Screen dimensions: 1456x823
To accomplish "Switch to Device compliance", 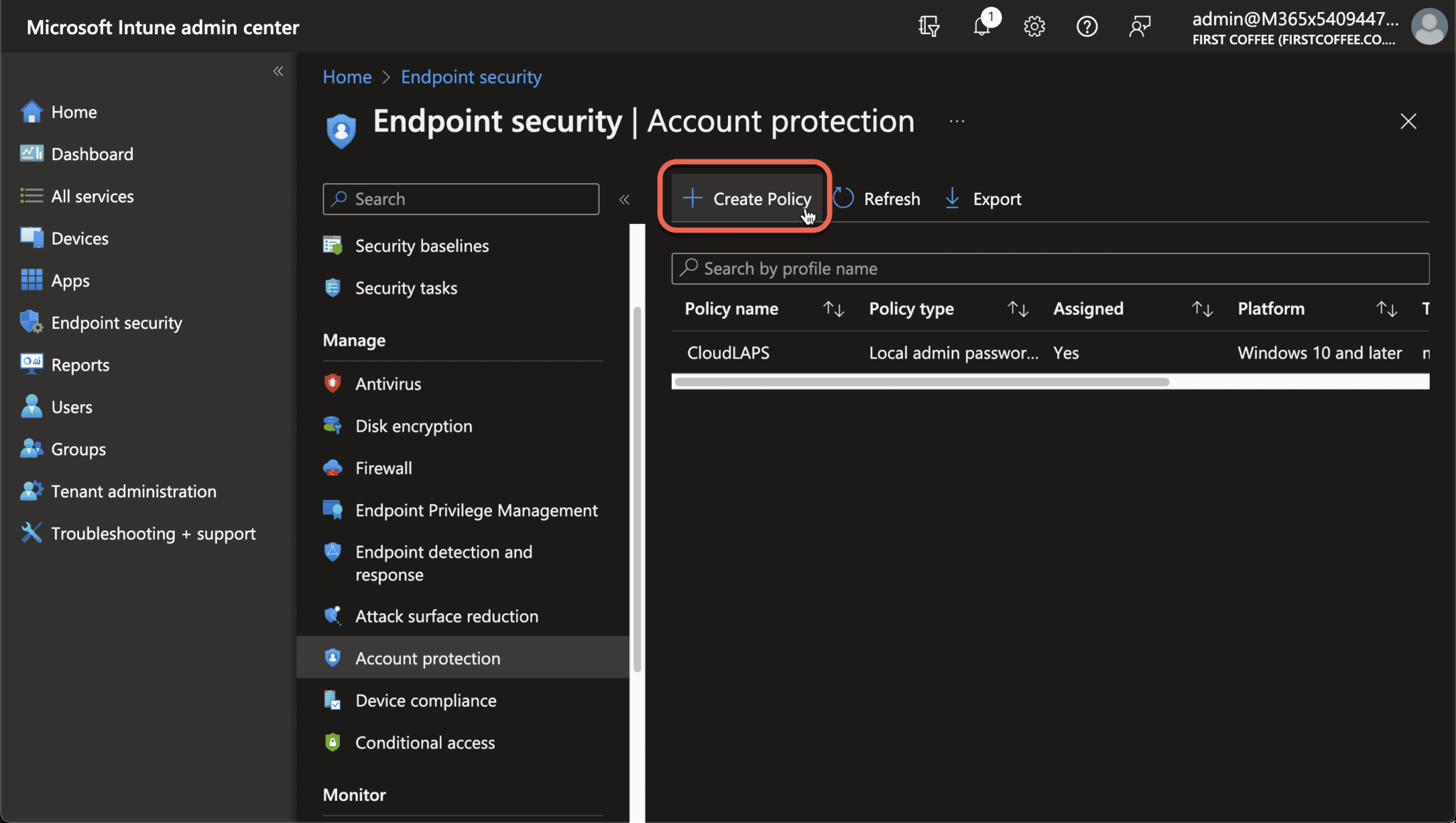I will tap(426, 700).
